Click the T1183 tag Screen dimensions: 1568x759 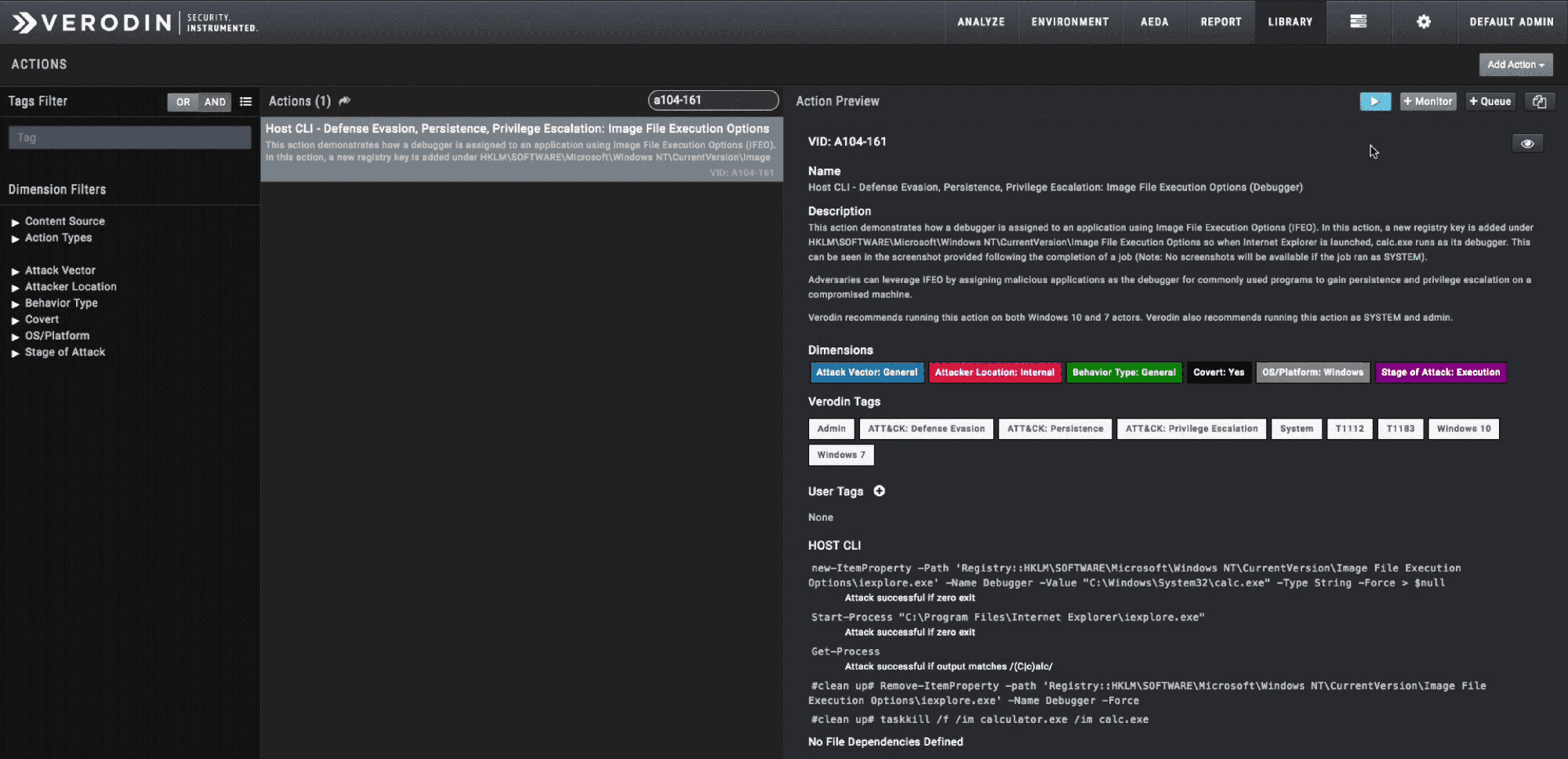1400,429
